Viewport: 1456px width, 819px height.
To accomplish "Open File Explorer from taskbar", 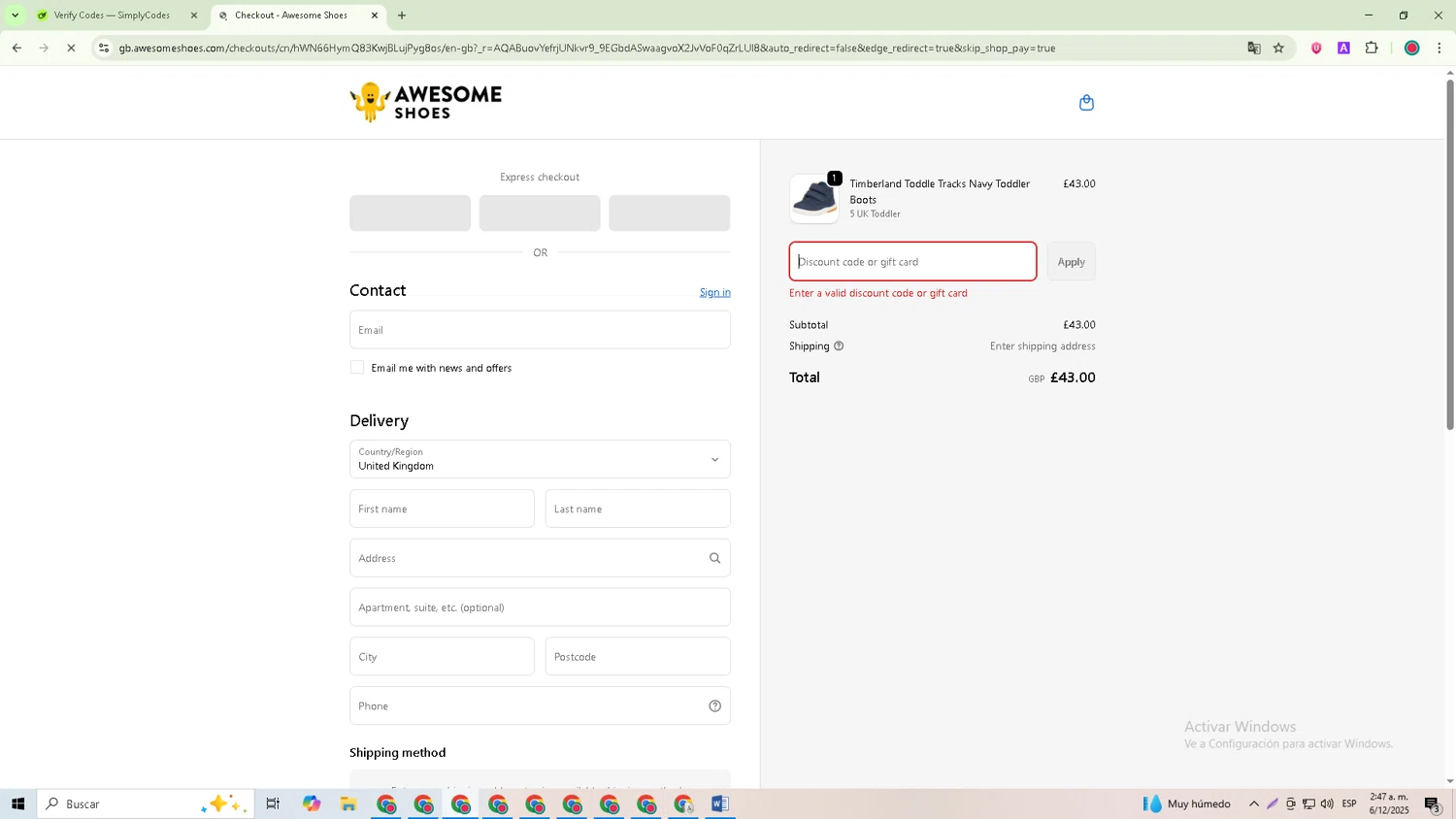I will pyautogui.click(x=348, y=803).
